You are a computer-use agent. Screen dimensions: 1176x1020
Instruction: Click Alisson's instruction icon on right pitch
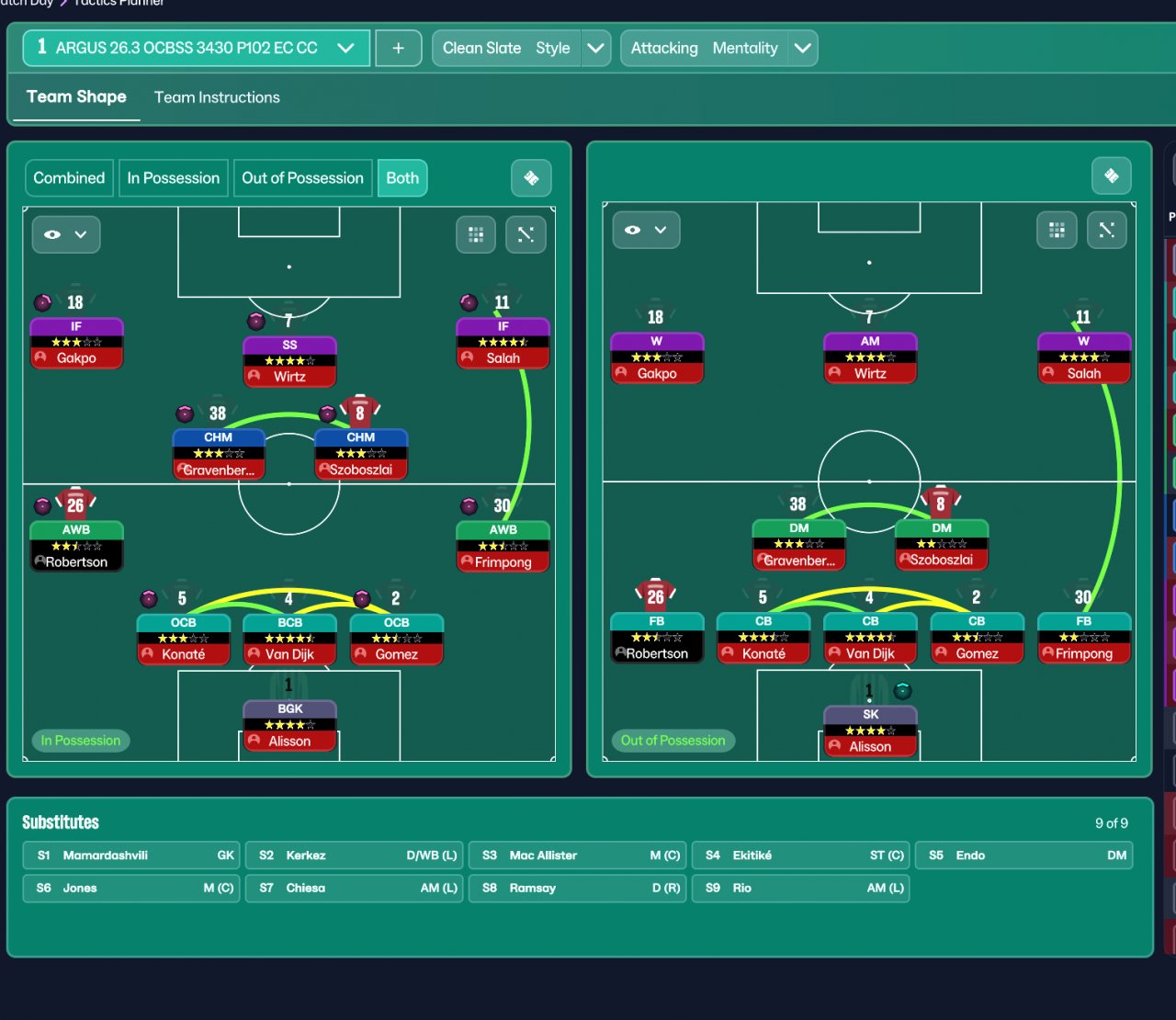(x=903, y=690)
